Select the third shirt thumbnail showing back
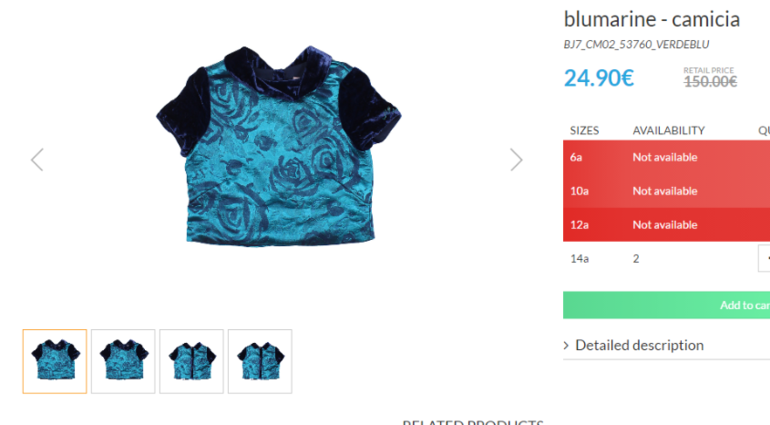 192,361
